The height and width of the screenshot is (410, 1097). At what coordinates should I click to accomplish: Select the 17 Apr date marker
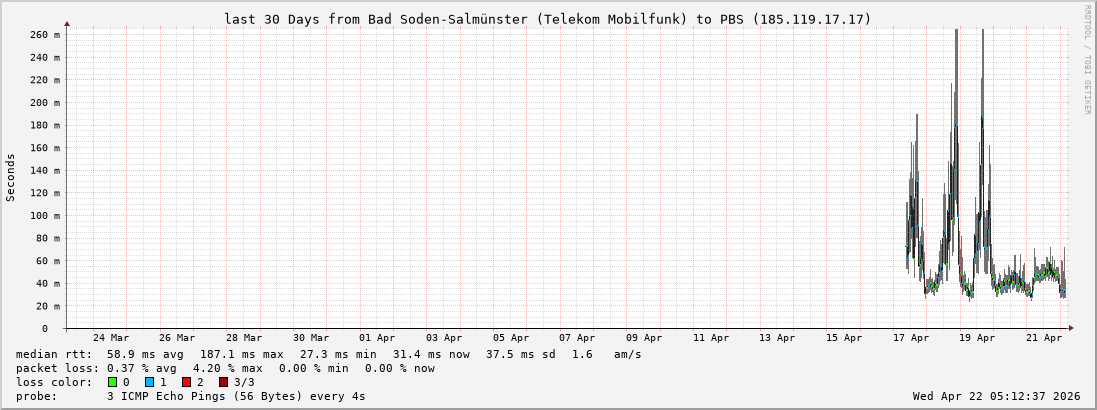911,338
